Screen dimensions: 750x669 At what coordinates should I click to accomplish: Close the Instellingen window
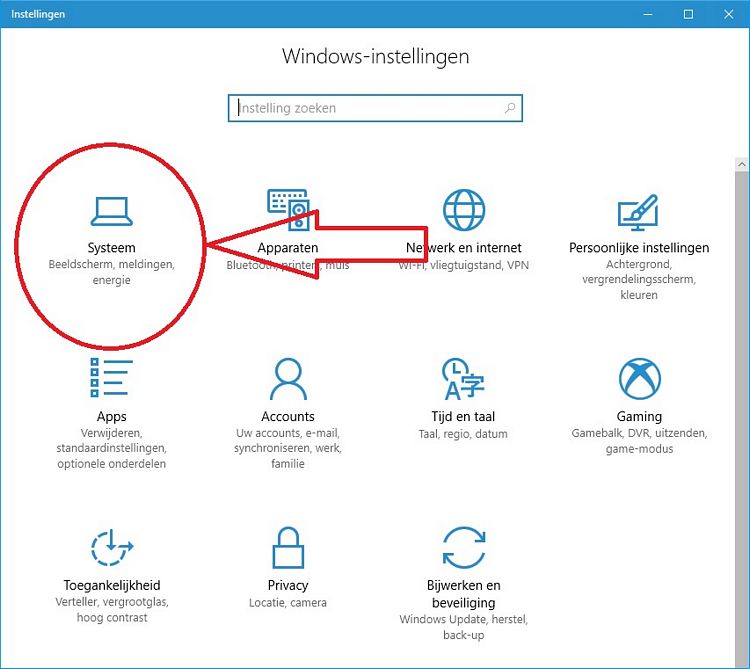tap(729, 14)
